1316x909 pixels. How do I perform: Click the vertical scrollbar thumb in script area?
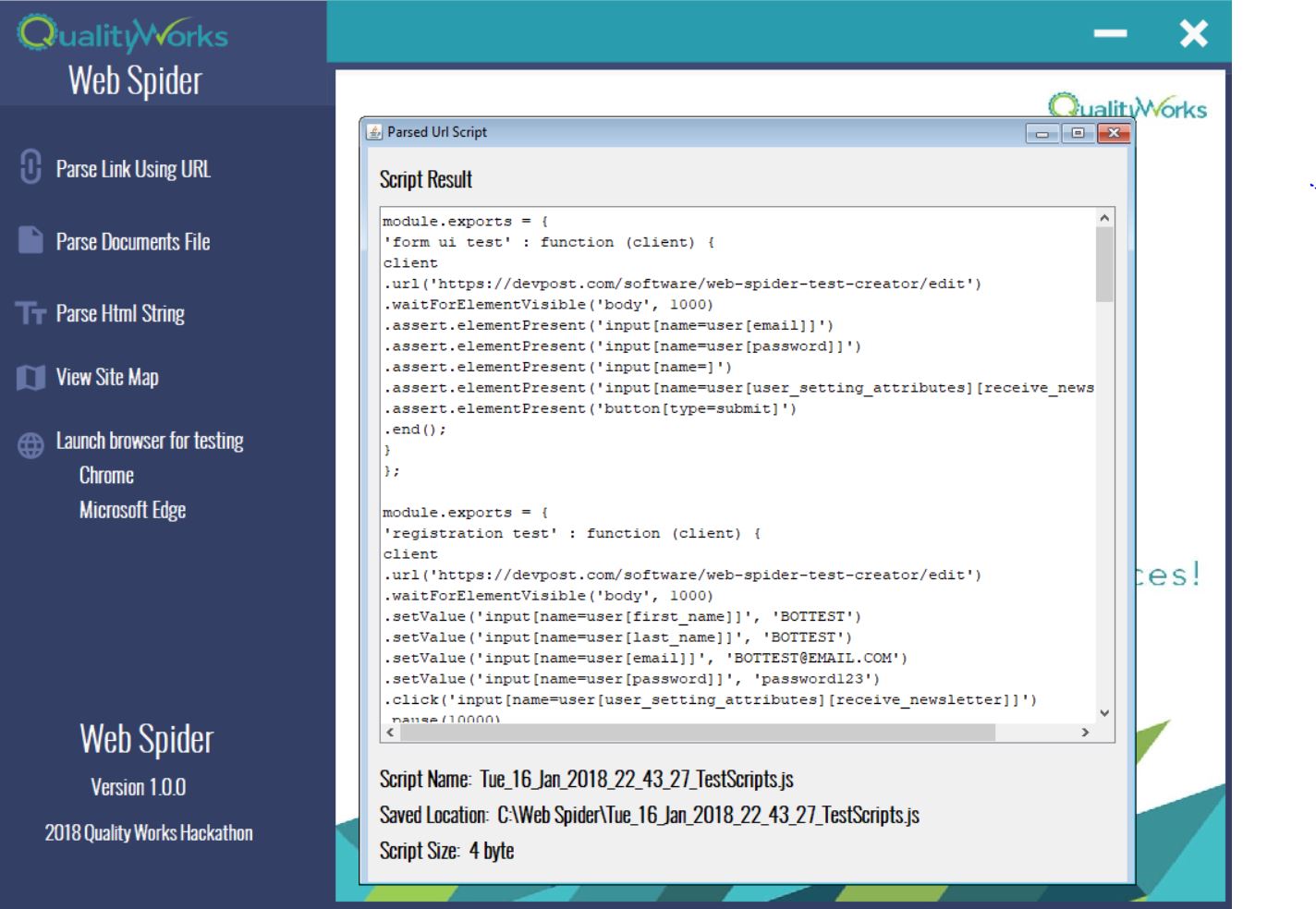pyautogui.click(x=1104, y=264)
